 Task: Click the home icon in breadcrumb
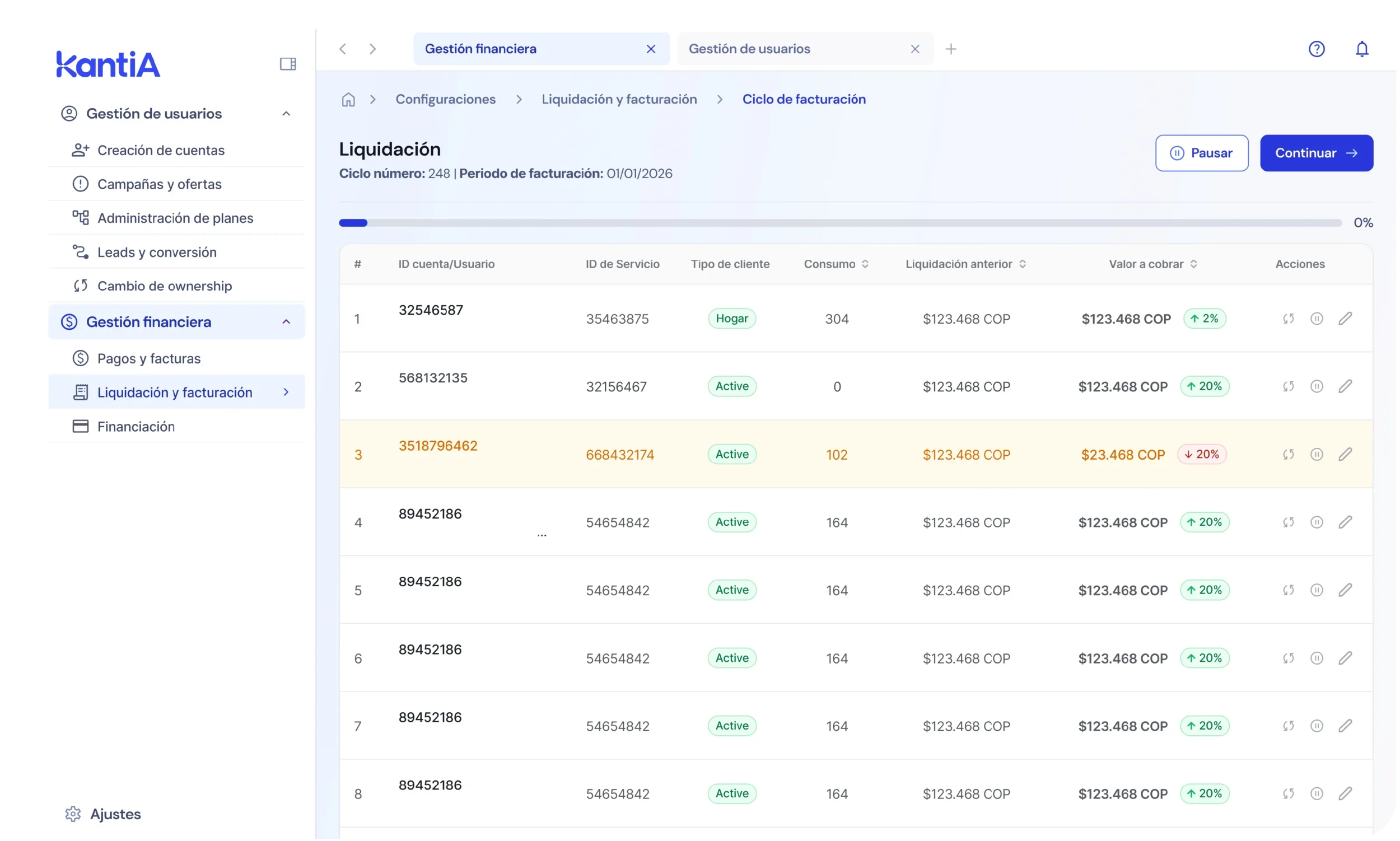(348, 100)
